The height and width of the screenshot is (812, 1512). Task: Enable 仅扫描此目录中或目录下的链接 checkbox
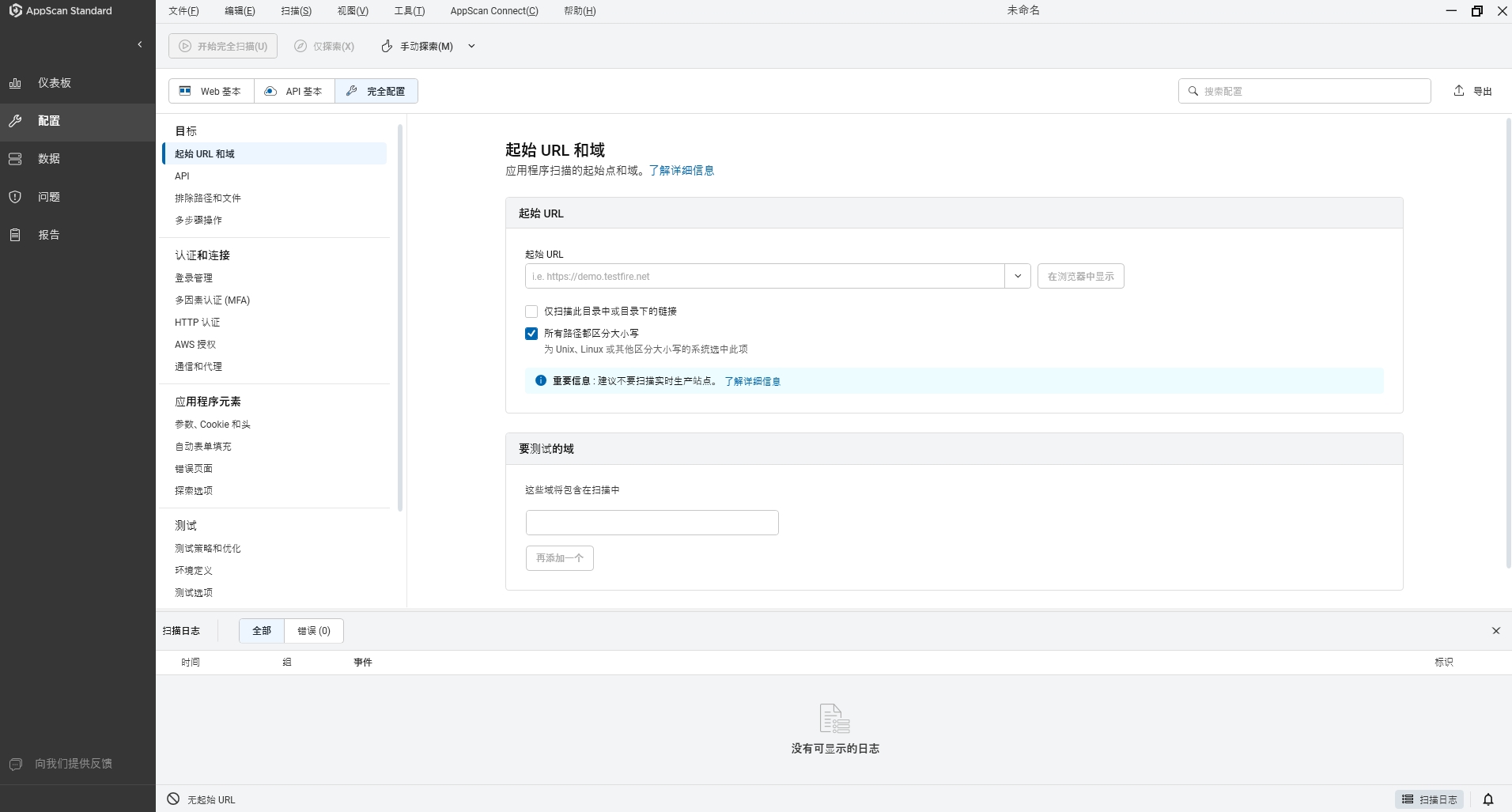(531, 312)
